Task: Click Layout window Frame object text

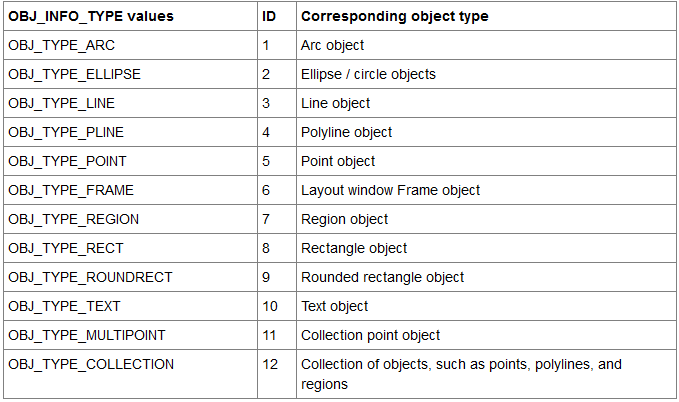Action: (390, 190)
